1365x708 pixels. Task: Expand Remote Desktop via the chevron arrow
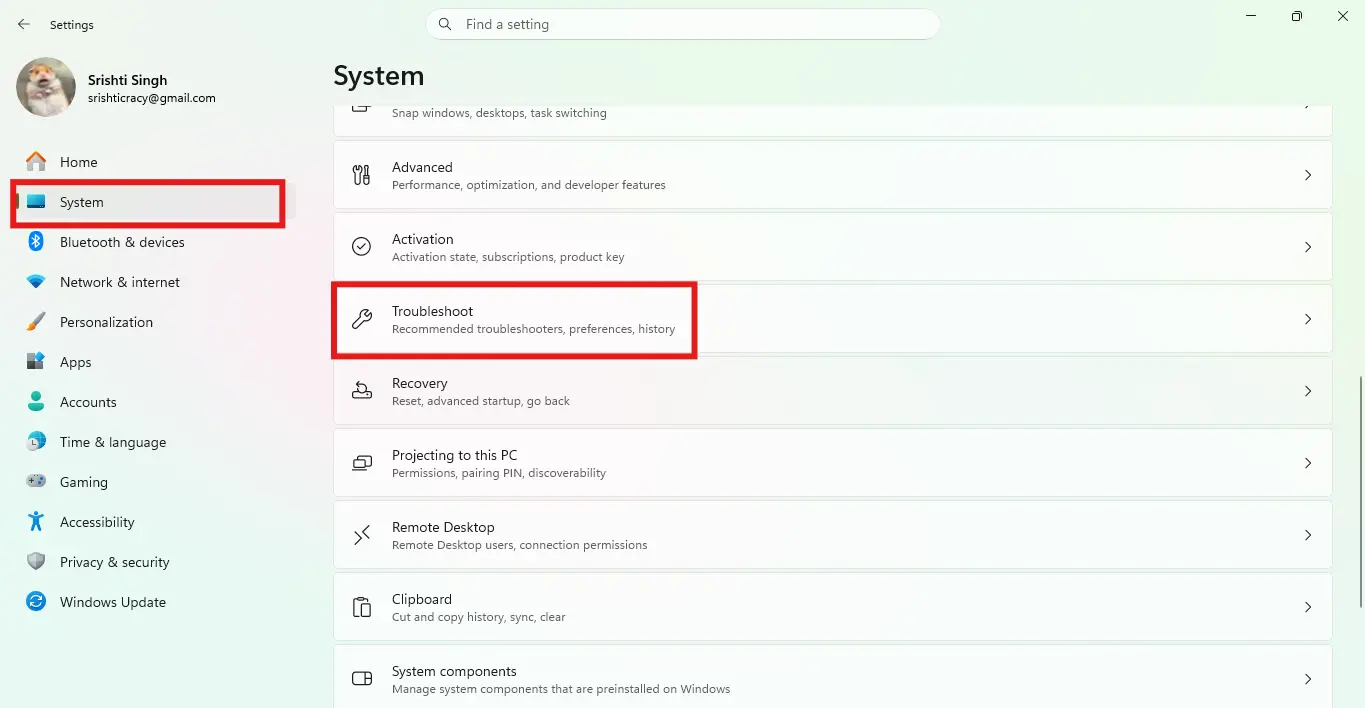point(1308,535)
